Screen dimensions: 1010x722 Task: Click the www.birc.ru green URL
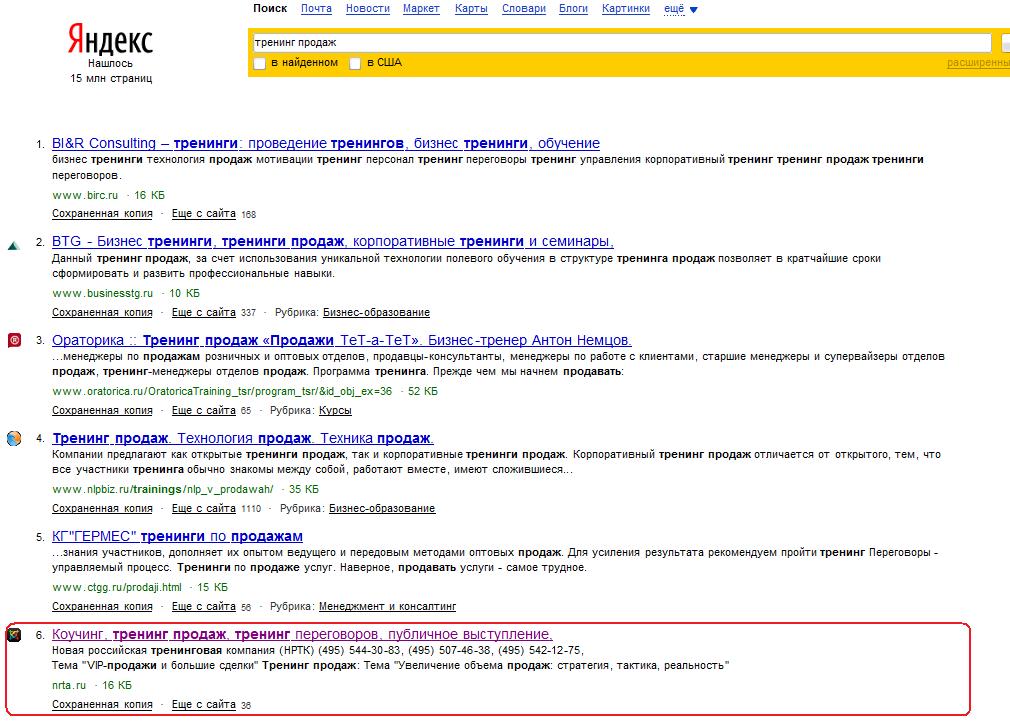click(85, 195)
